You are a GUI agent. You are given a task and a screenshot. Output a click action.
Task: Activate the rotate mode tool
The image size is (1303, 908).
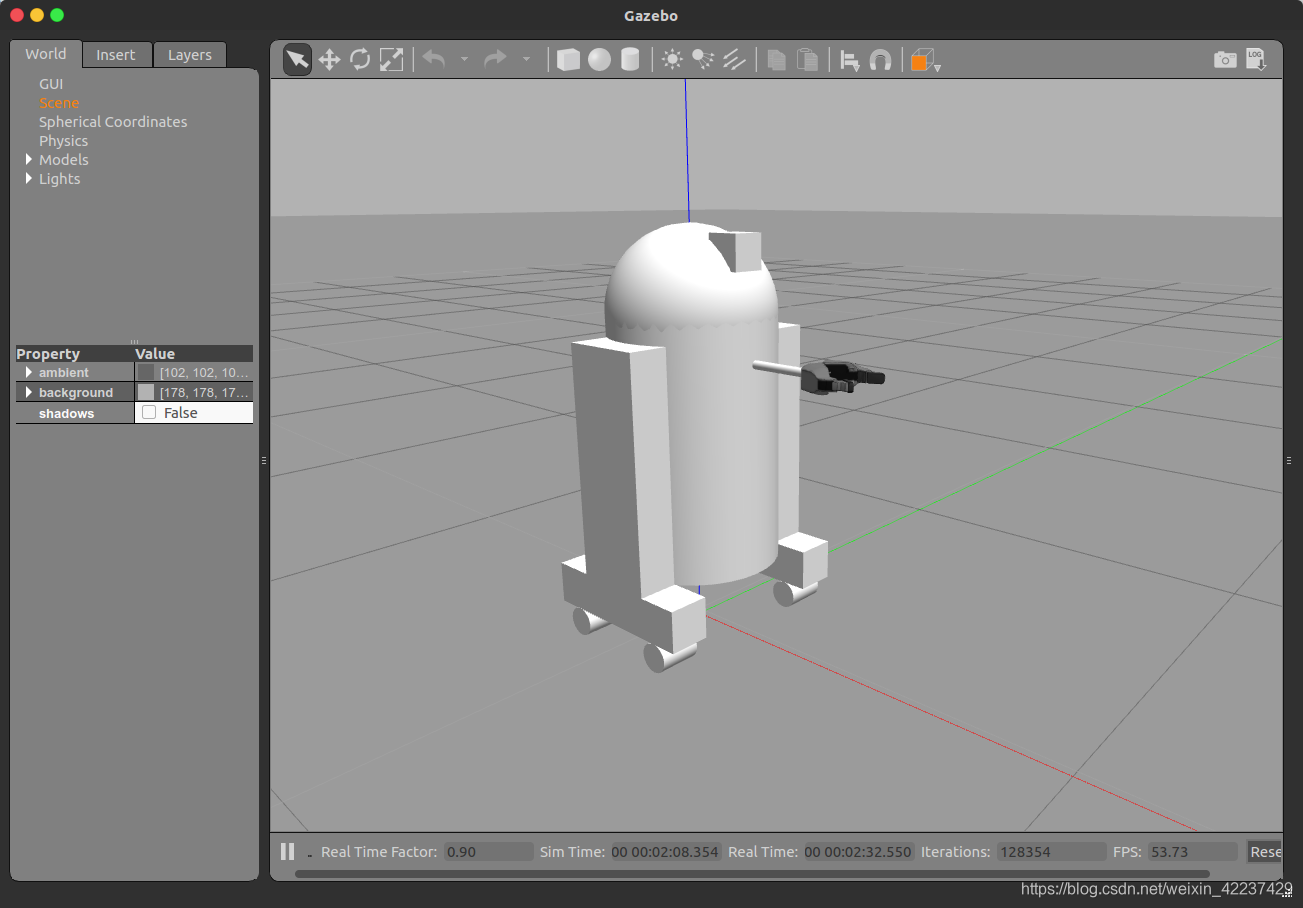(x=360, y=60)
